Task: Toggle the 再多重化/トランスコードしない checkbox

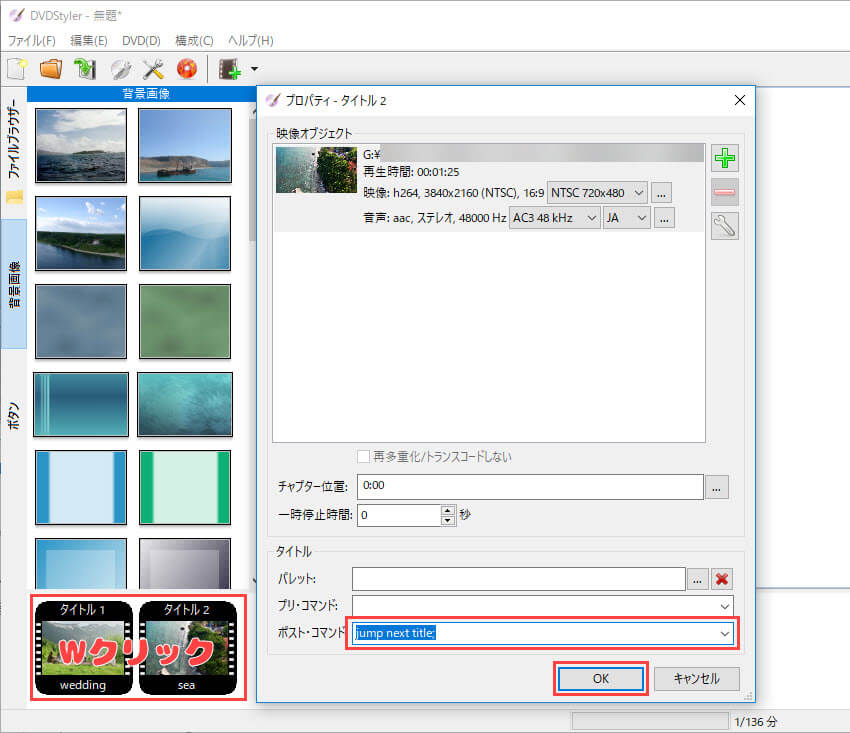Action: [x=364, y=457]
